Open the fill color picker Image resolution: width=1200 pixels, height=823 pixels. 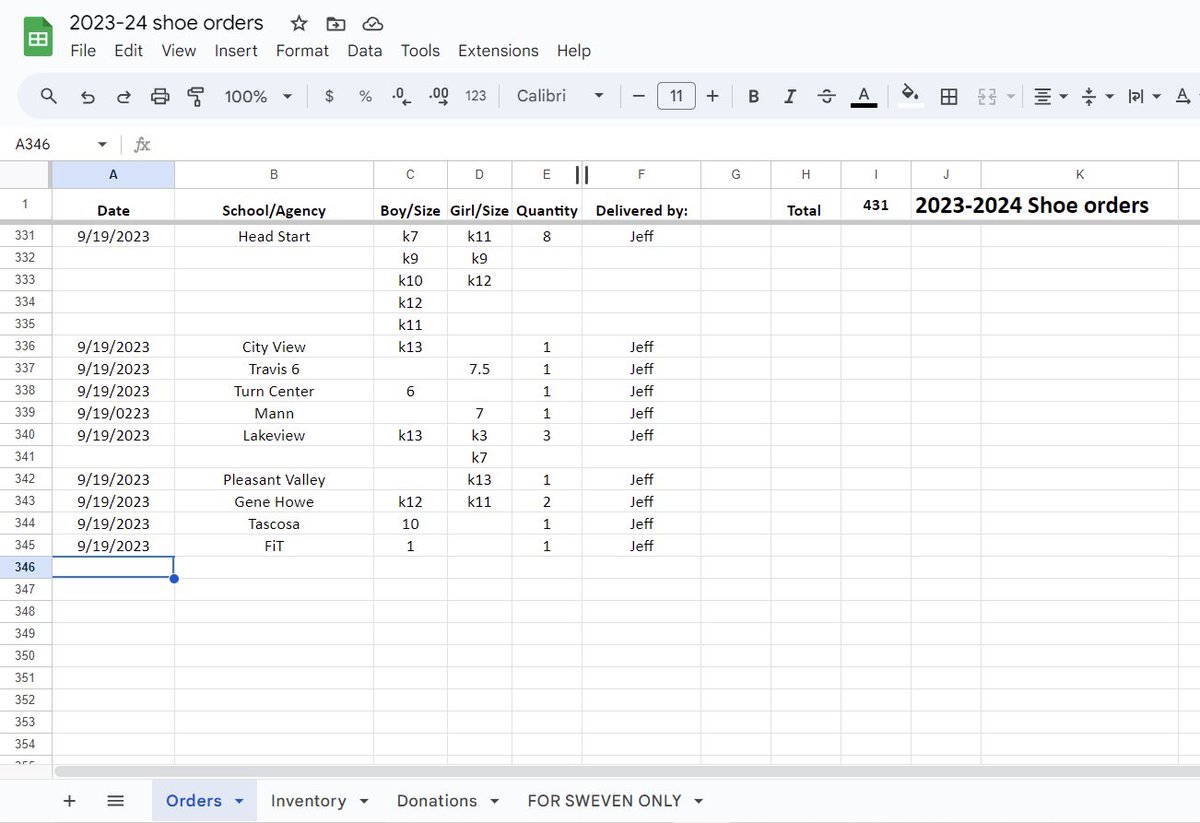[x=910, y=96]
